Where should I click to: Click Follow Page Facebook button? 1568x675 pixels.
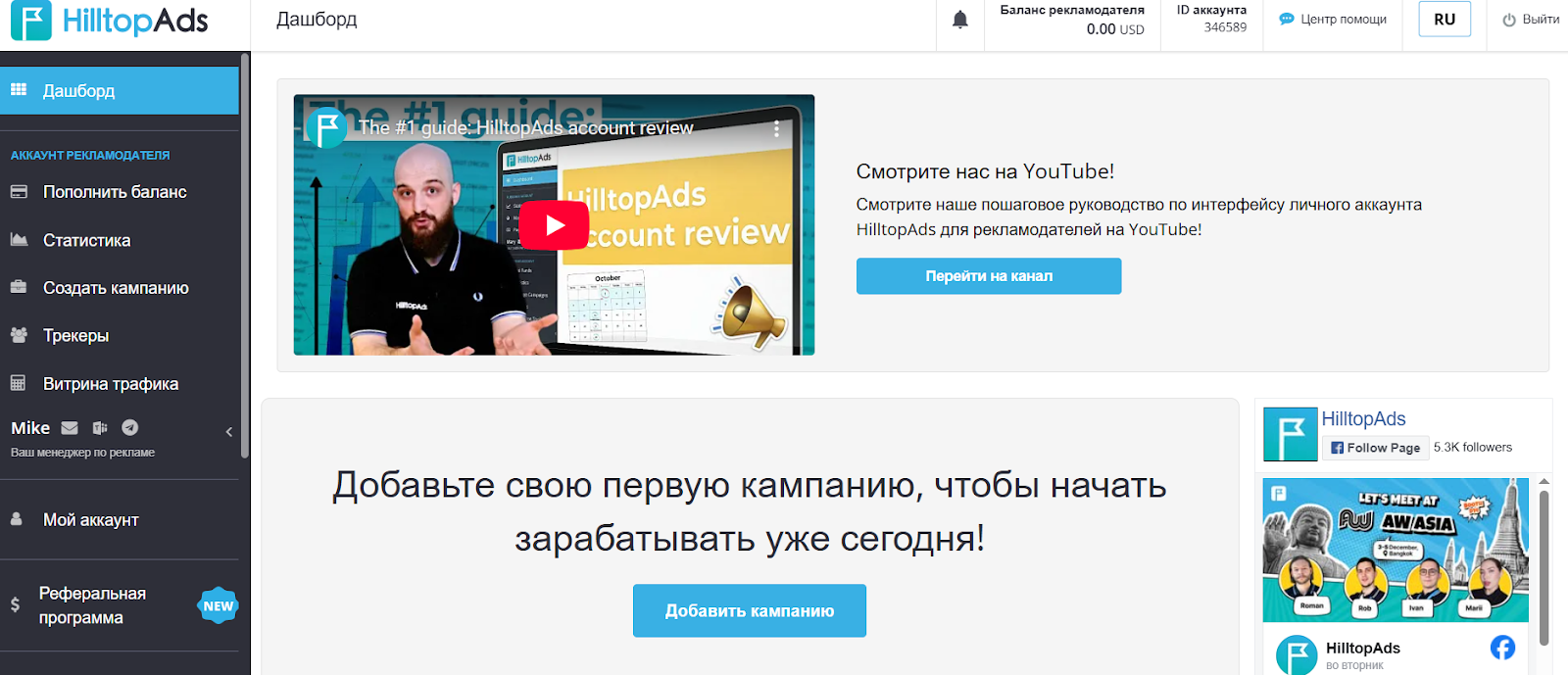[1376, 448]
